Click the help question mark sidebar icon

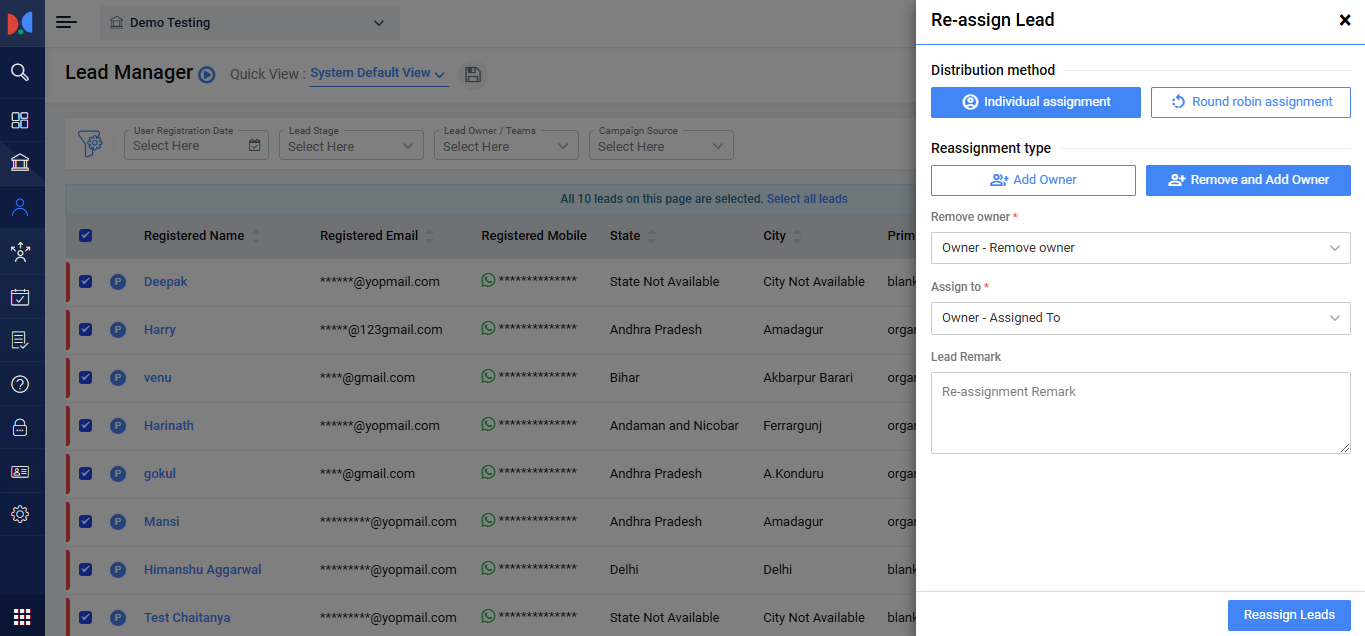pos(20,384)
